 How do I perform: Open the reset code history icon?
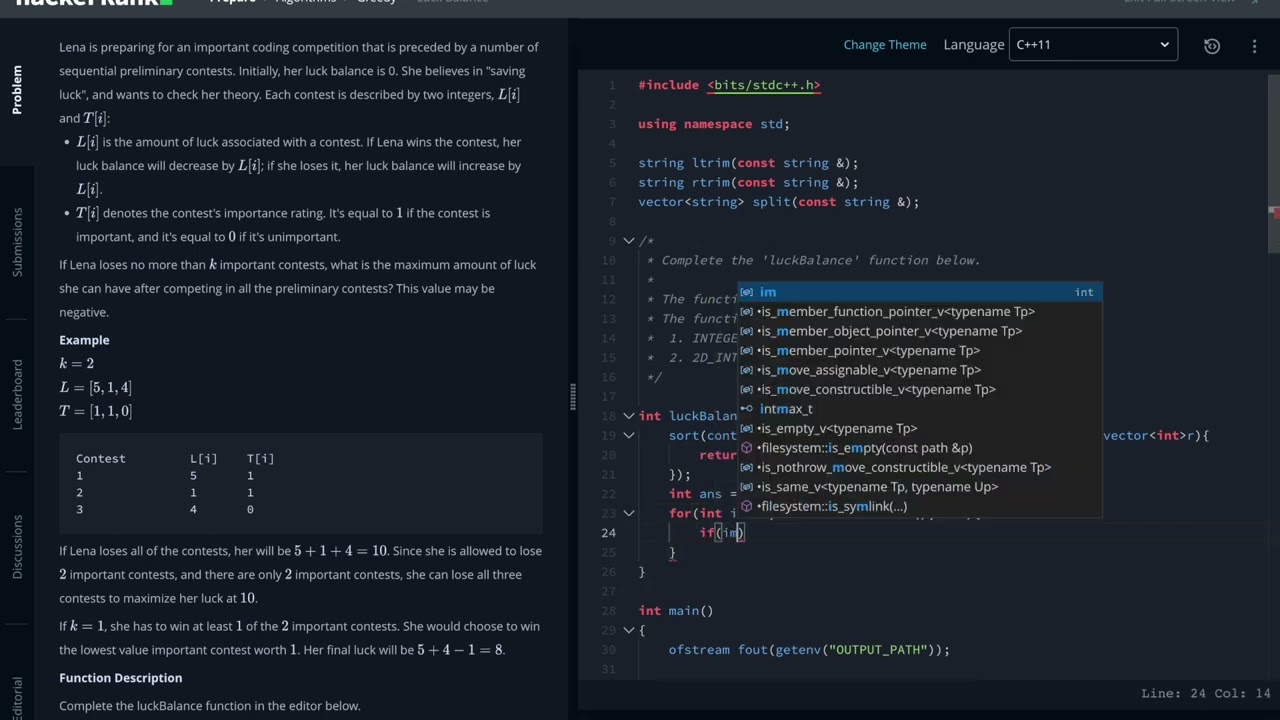1211,45
